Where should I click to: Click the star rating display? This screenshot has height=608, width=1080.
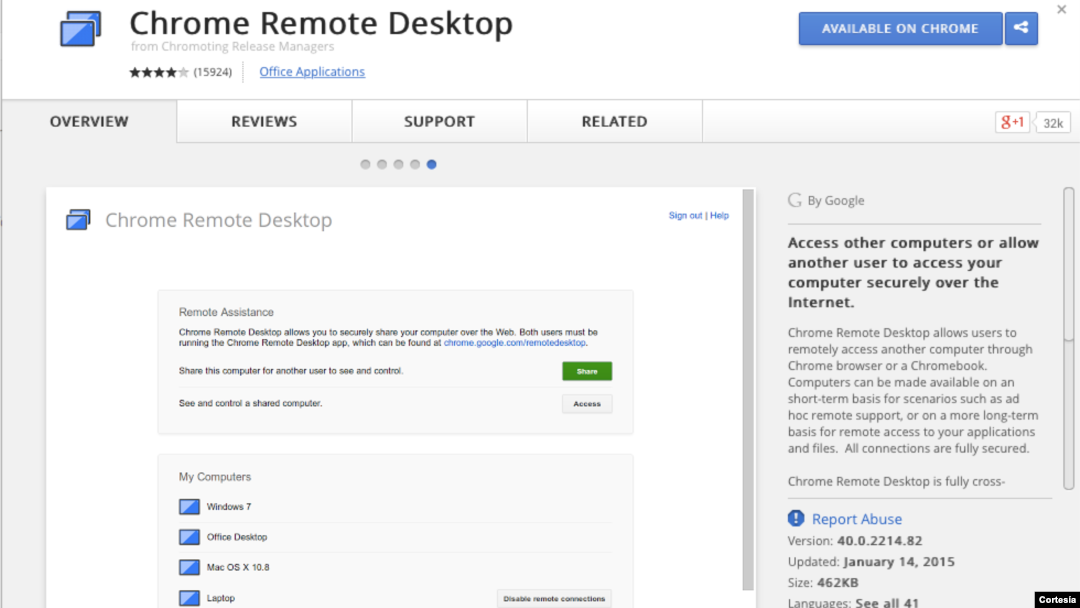pyautogui.click(x=158, y=72)
